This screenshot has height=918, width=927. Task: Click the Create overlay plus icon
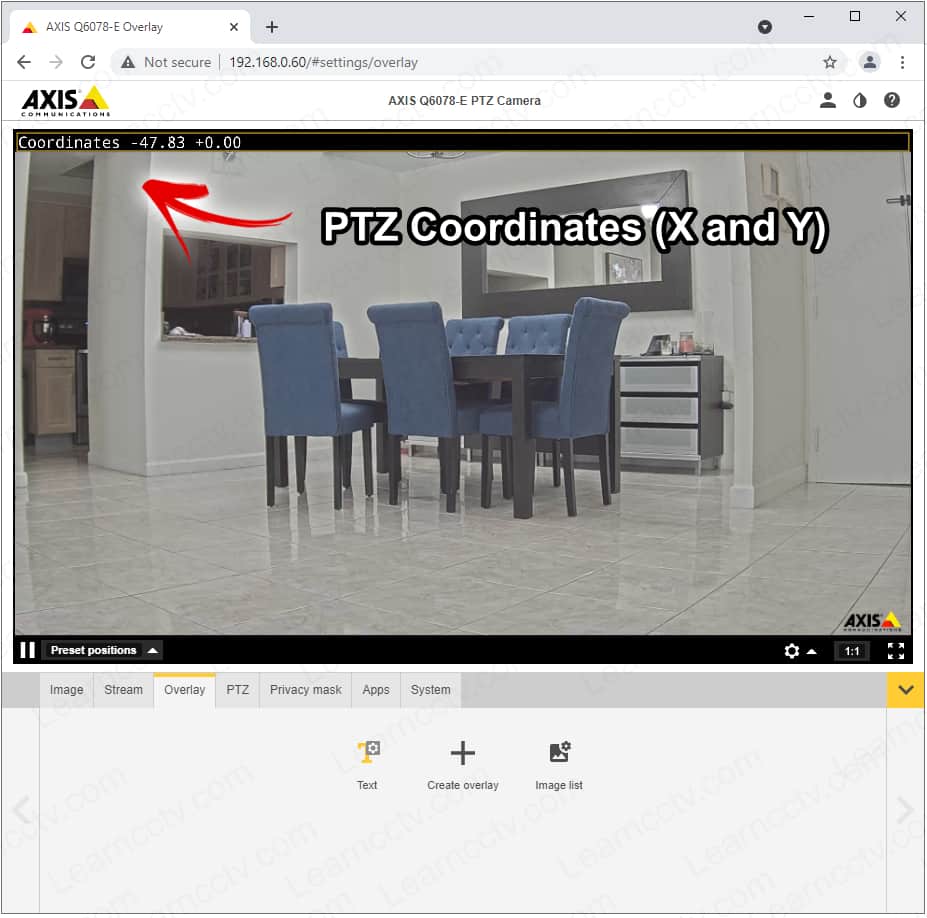(x=462, y=753)
